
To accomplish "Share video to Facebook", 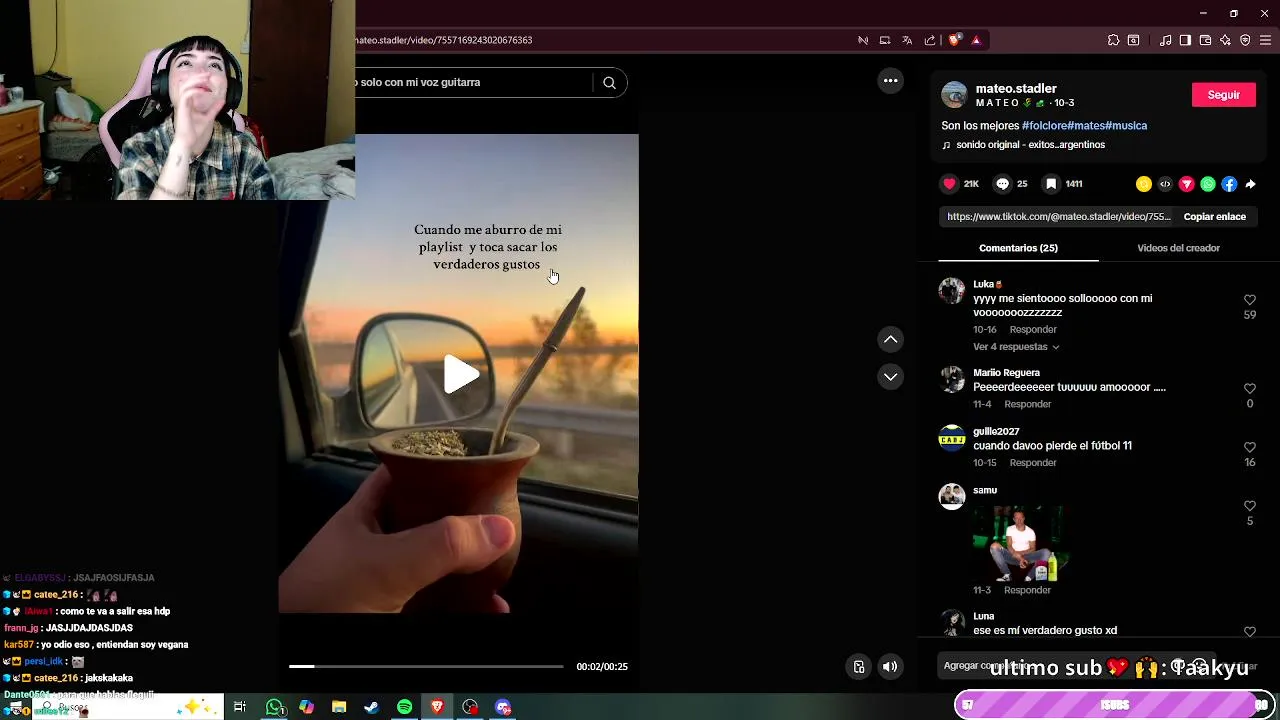I will 1229,184.
